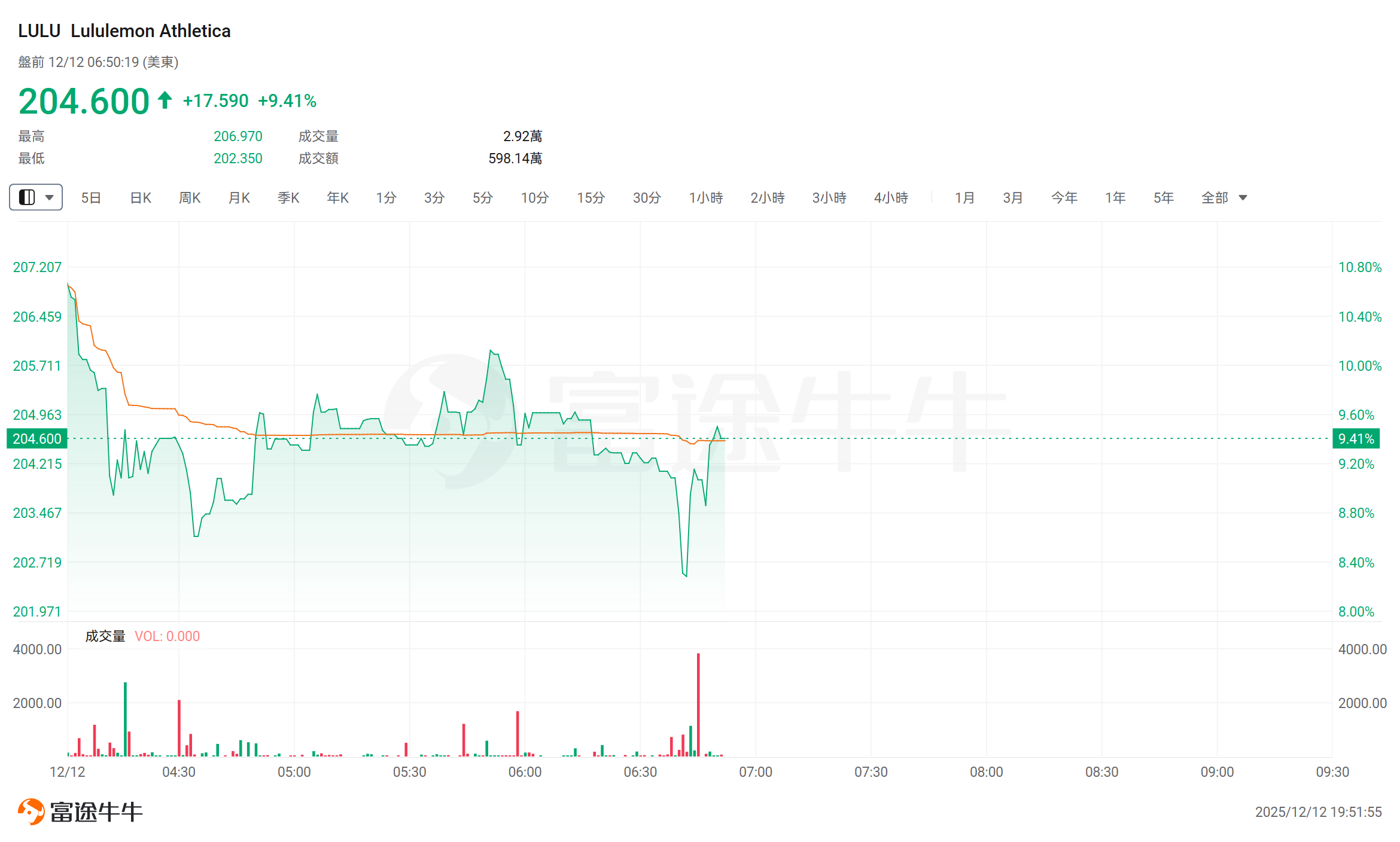Select the 月K timeframe

(239, 198)
